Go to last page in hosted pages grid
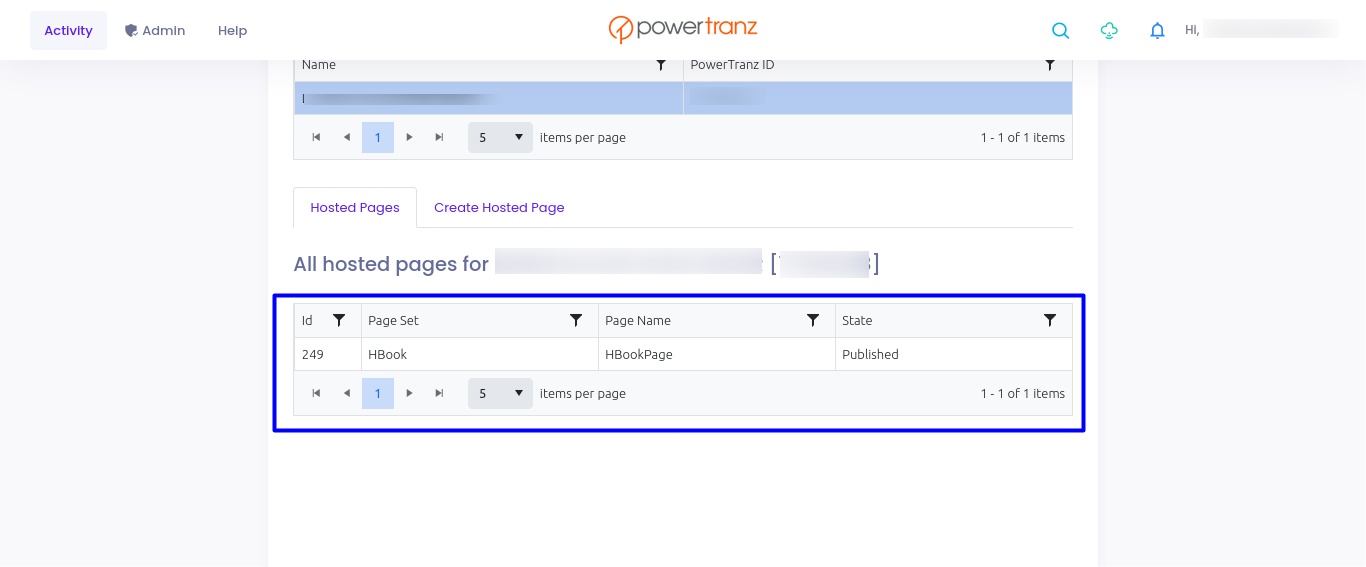 [439, 393]
